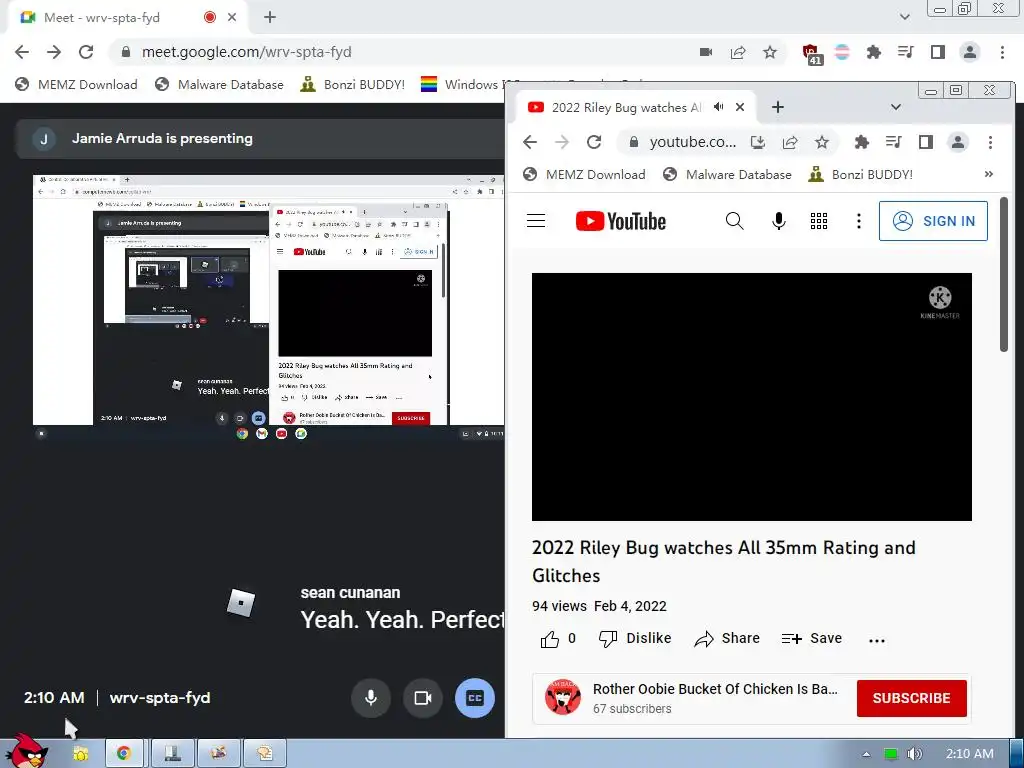Click the YouTube video player
Screen dimensions: 1024x768
pos(752,397)
